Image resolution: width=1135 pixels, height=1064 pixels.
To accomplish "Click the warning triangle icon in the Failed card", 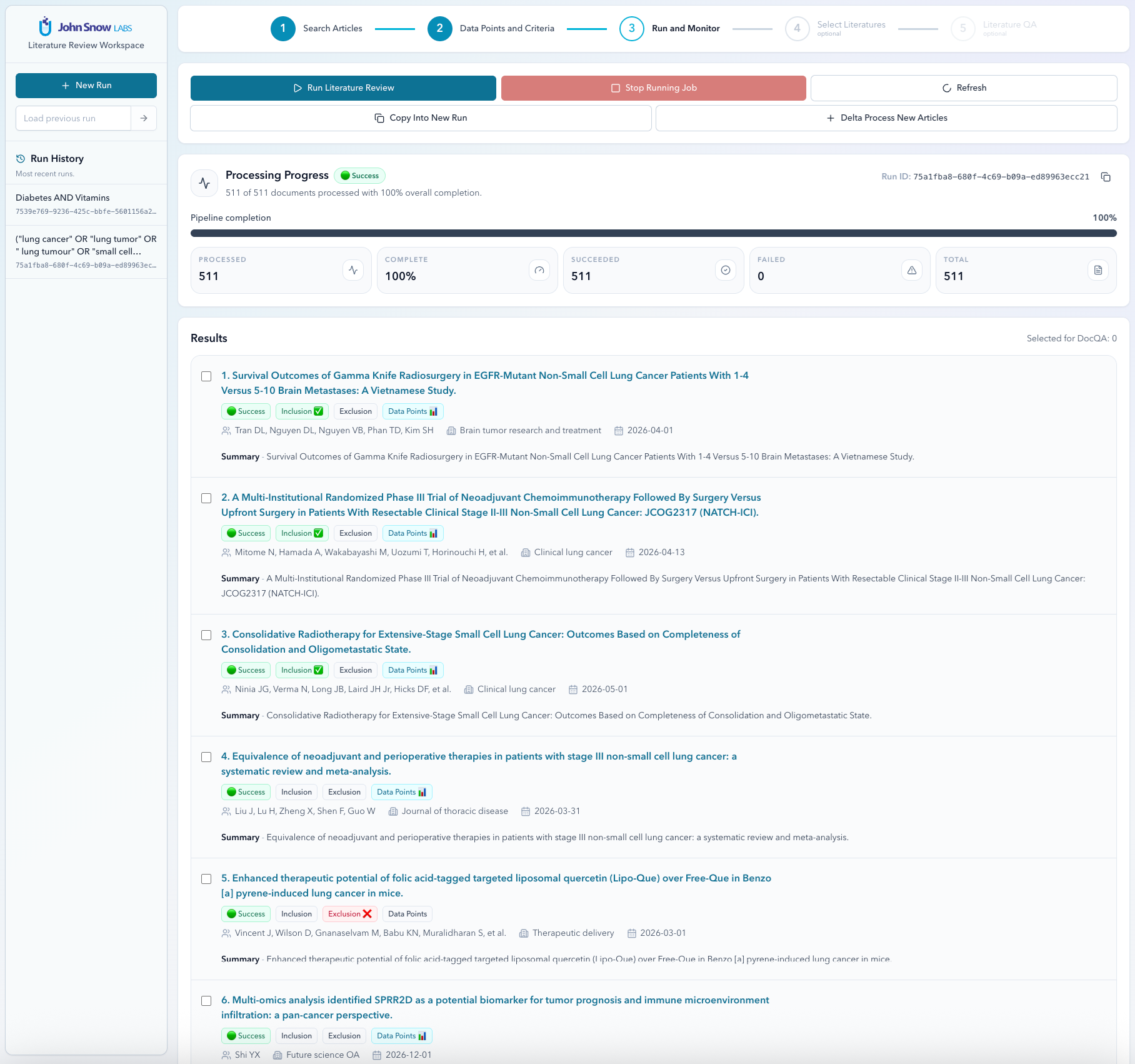I will (x=912, y=270).
